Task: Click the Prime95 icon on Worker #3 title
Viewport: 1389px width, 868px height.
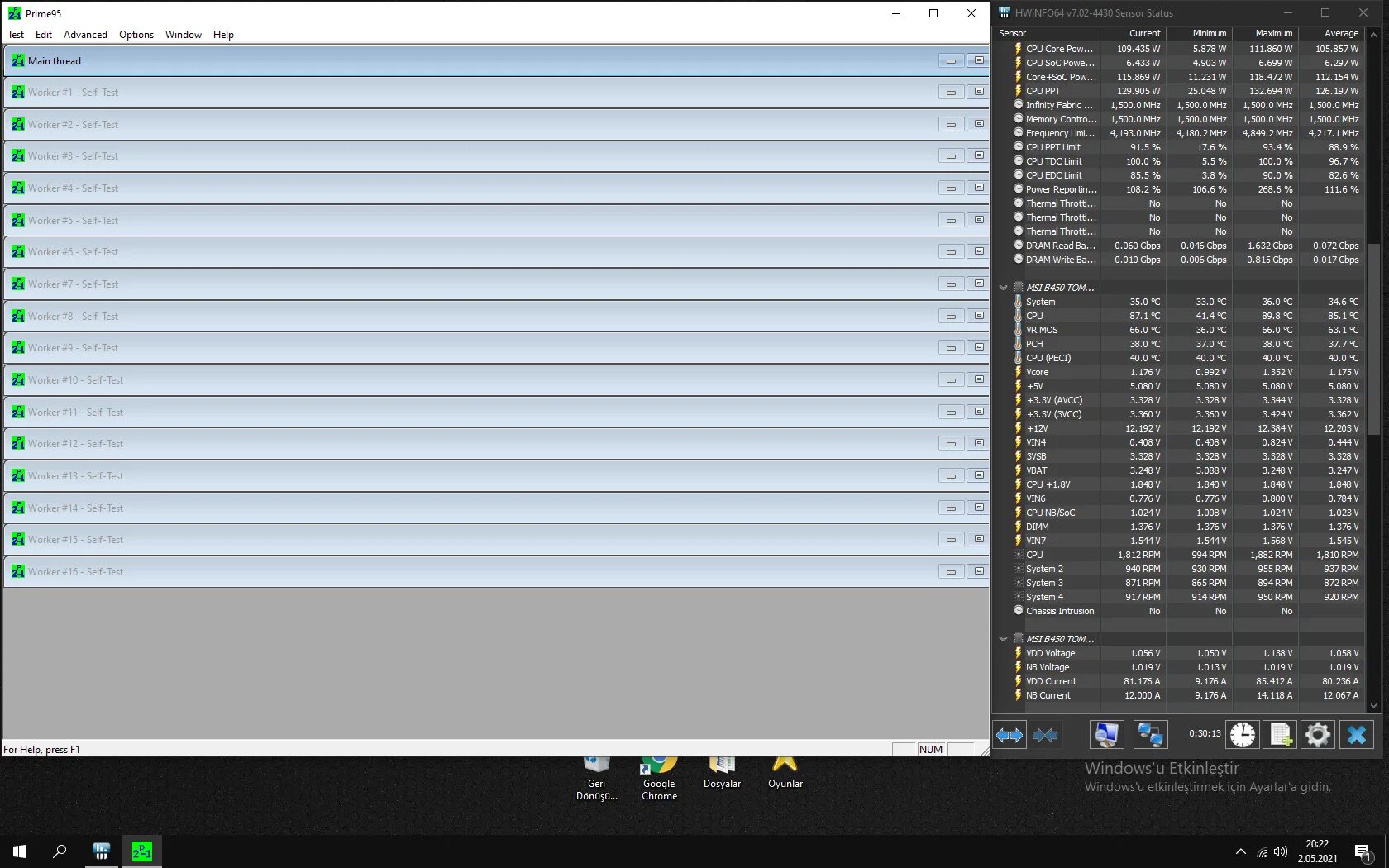Action: click(x=18, y=156)
